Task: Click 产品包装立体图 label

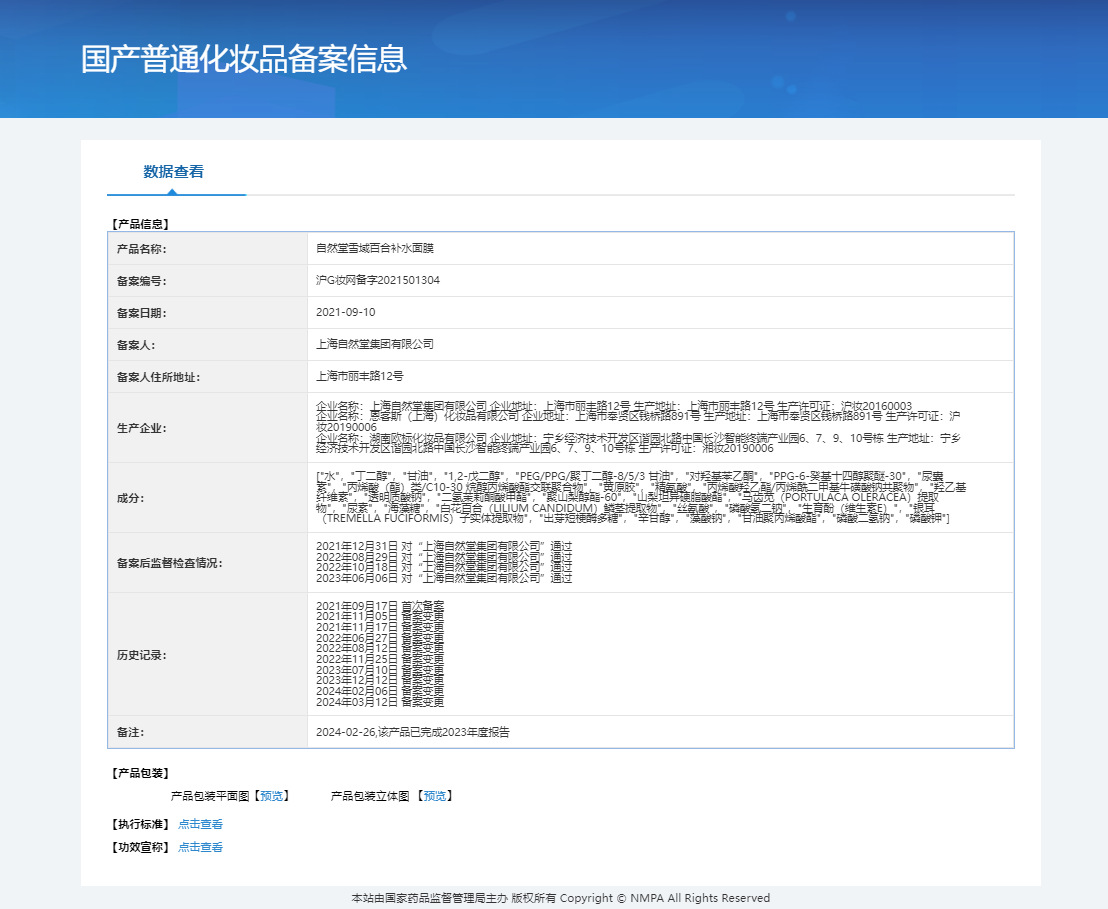Action: pos(370,796)
